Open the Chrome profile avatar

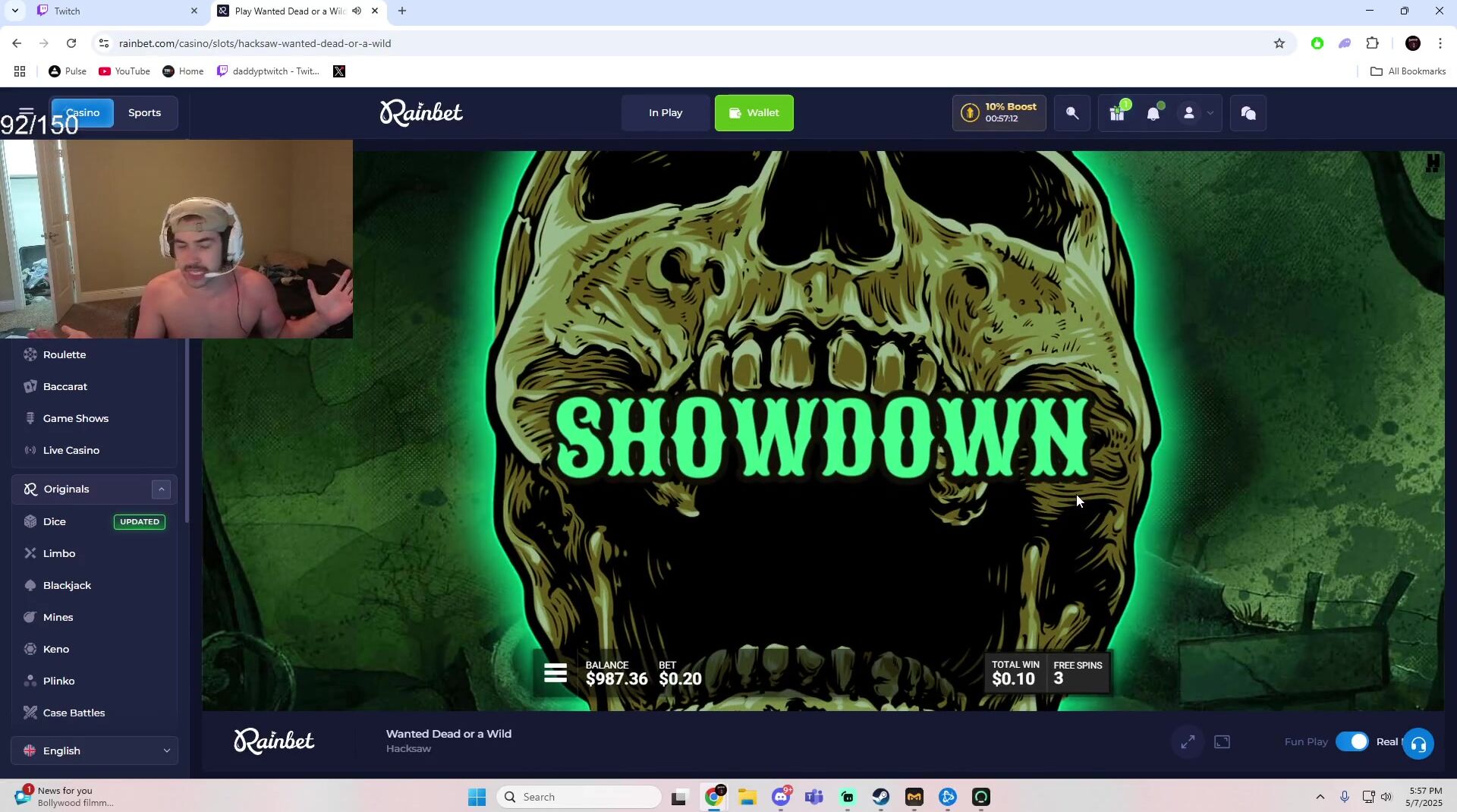[1413, 43]
